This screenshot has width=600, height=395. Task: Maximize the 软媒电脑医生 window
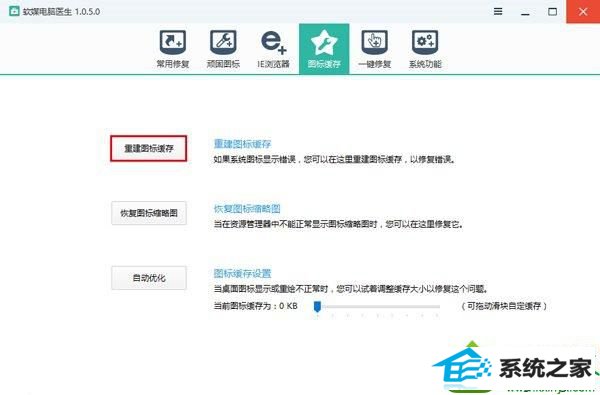(552, 11)
